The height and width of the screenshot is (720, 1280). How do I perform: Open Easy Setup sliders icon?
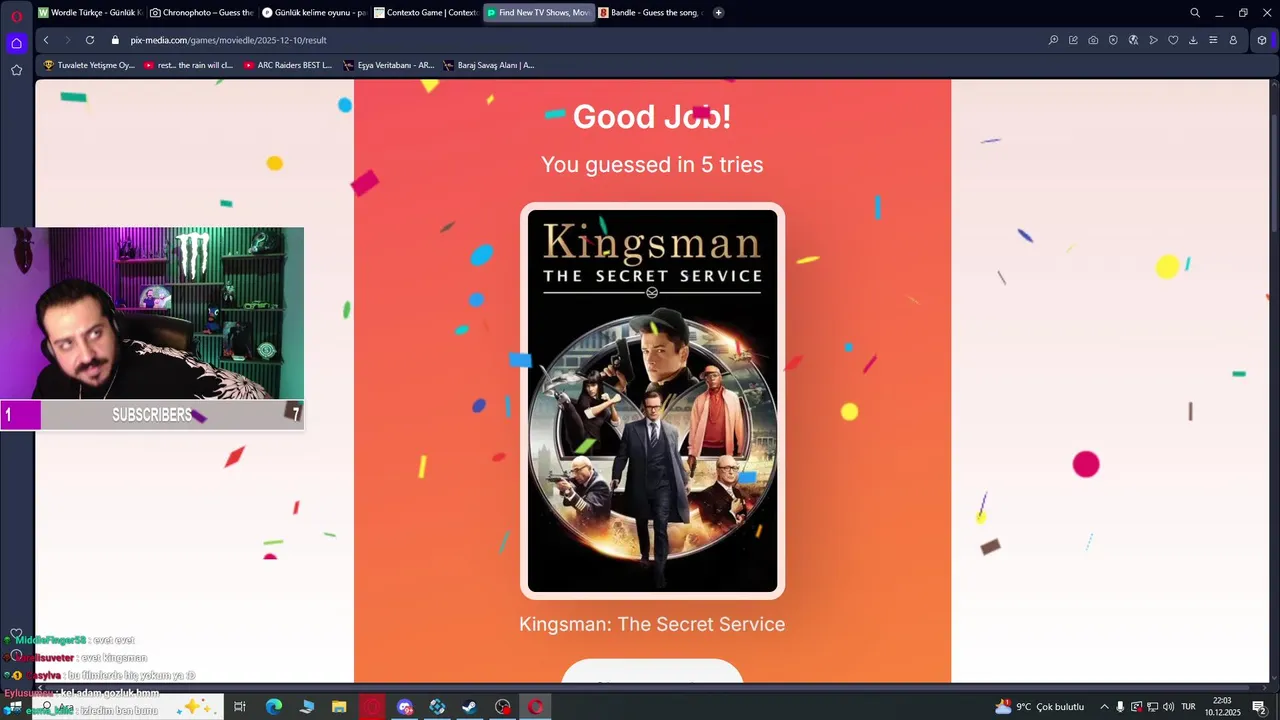[1213, 40]
